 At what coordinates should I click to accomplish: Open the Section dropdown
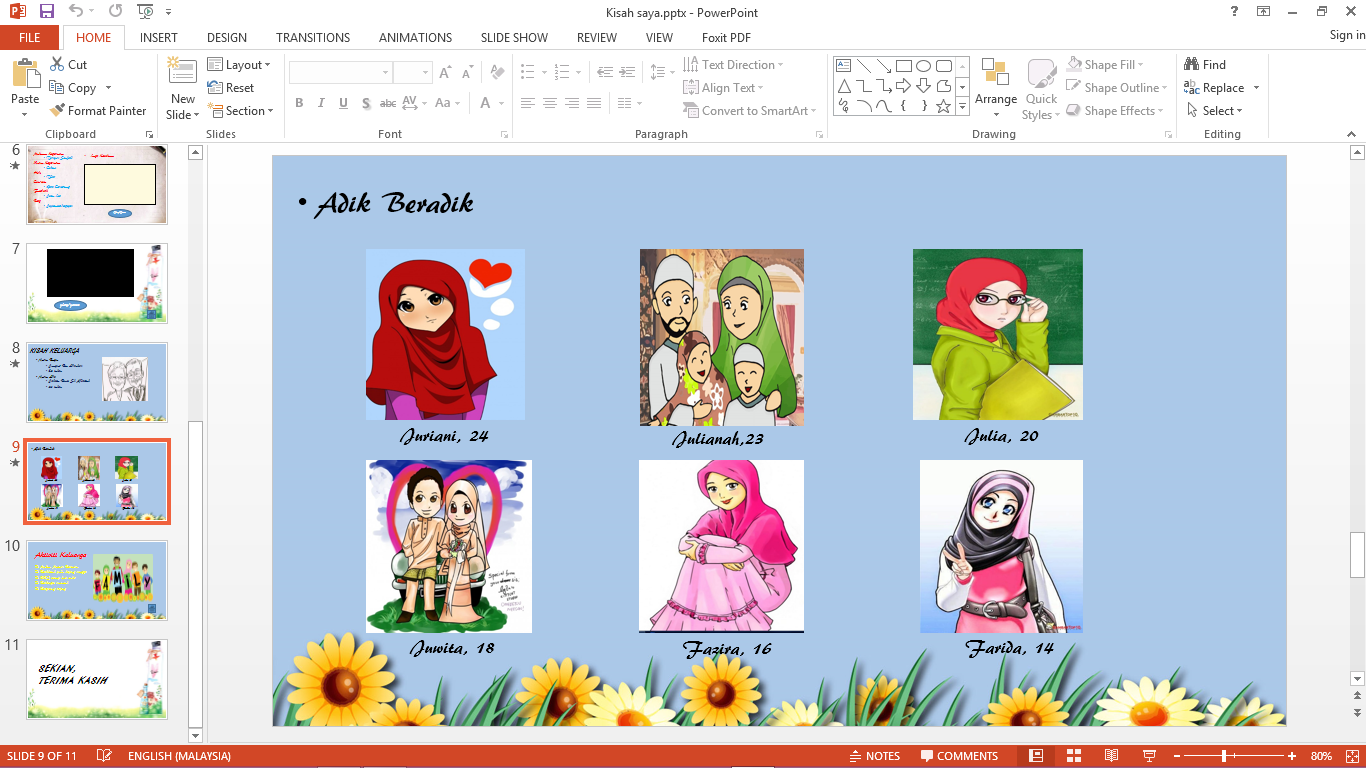click(241, 111)
